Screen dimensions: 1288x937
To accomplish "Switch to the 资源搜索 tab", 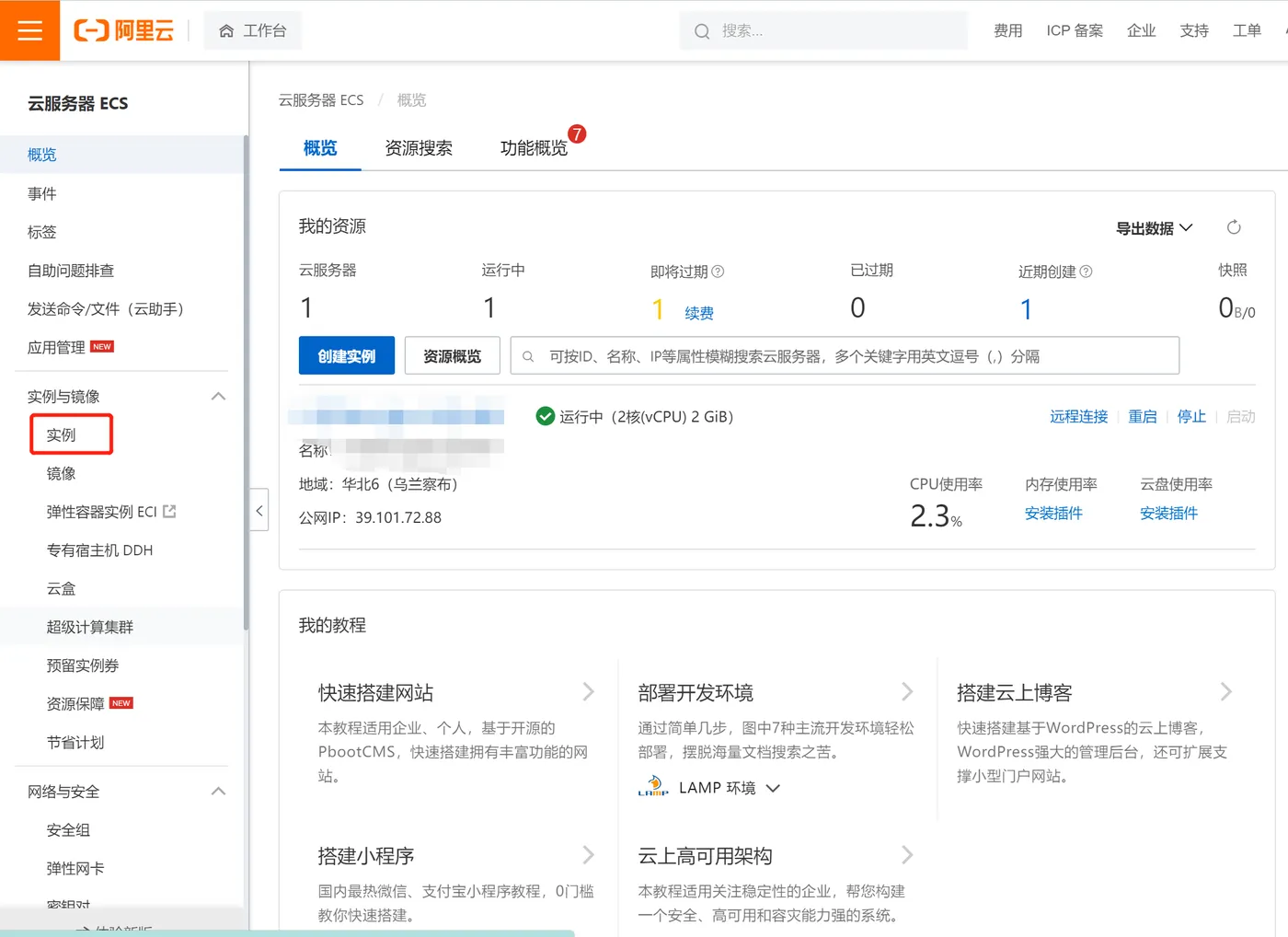I will click(419, 148).
